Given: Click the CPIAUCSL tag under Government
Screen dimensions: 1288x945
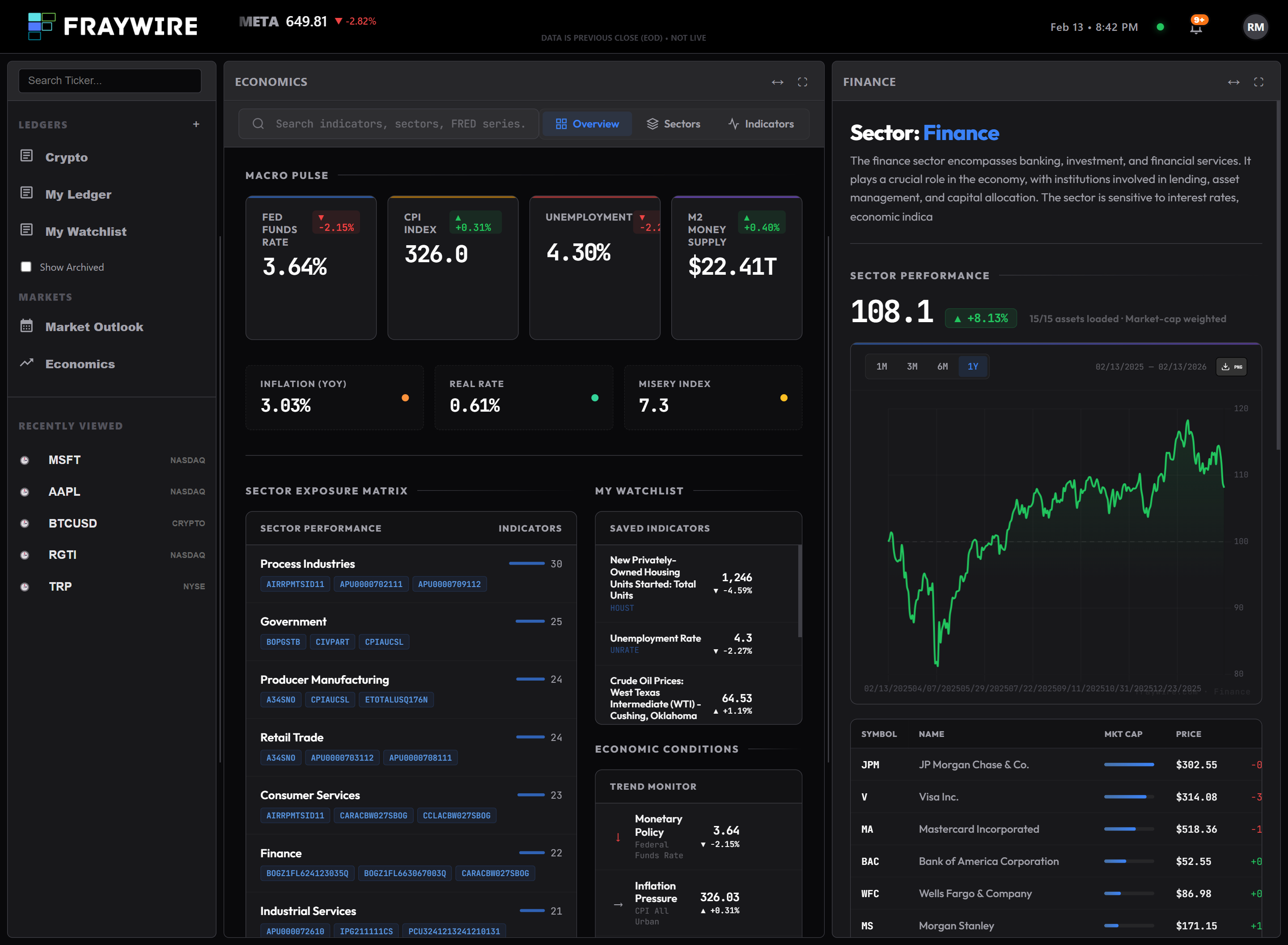Looking at the screenshot, I should [384, 642].
